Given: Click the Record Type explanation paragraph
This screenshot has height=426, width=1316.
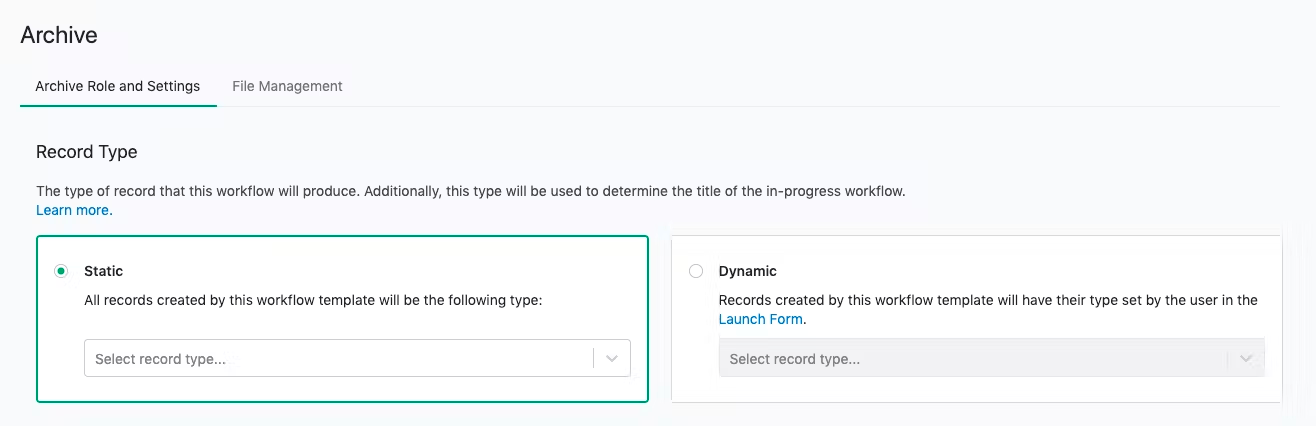Looking at the screenshot, I should [470, 190].
